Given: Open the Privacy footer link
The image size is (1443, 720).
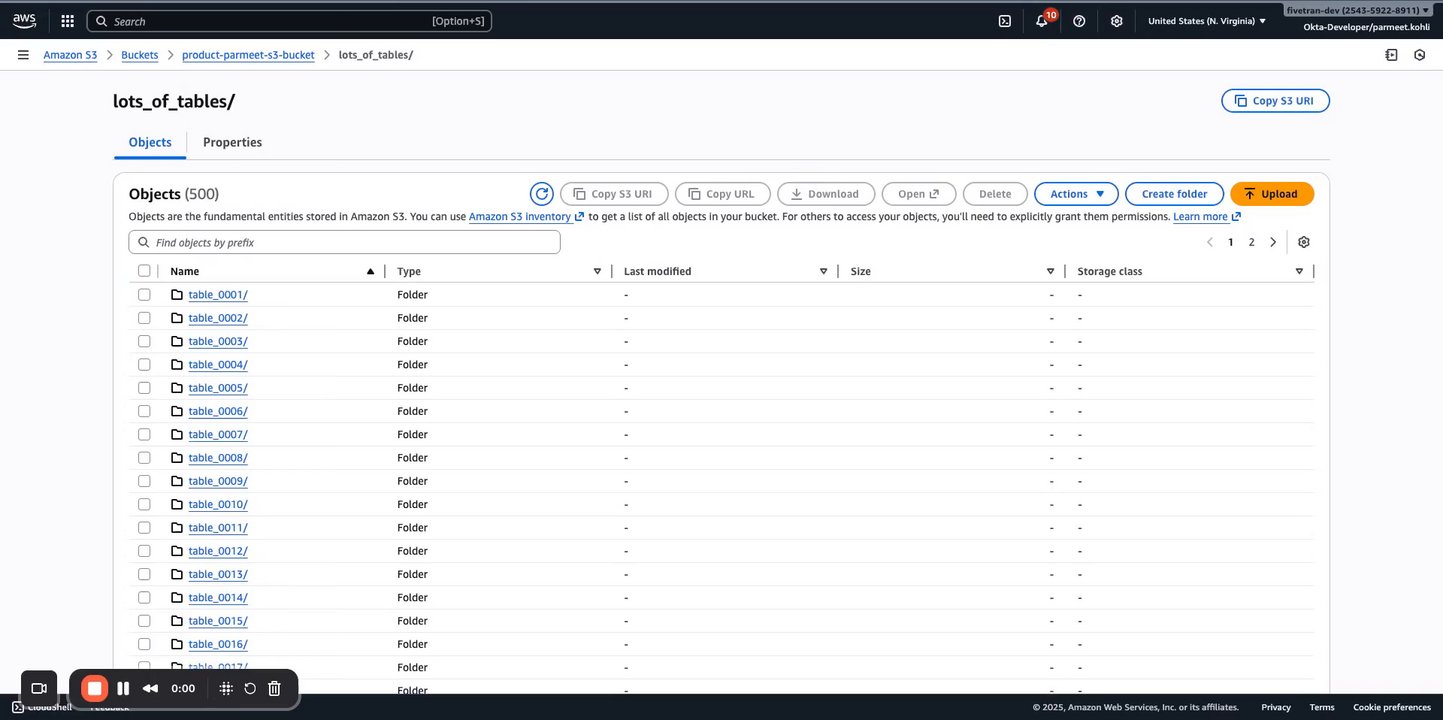Looking at the screenshot, I should [1275, 707].
